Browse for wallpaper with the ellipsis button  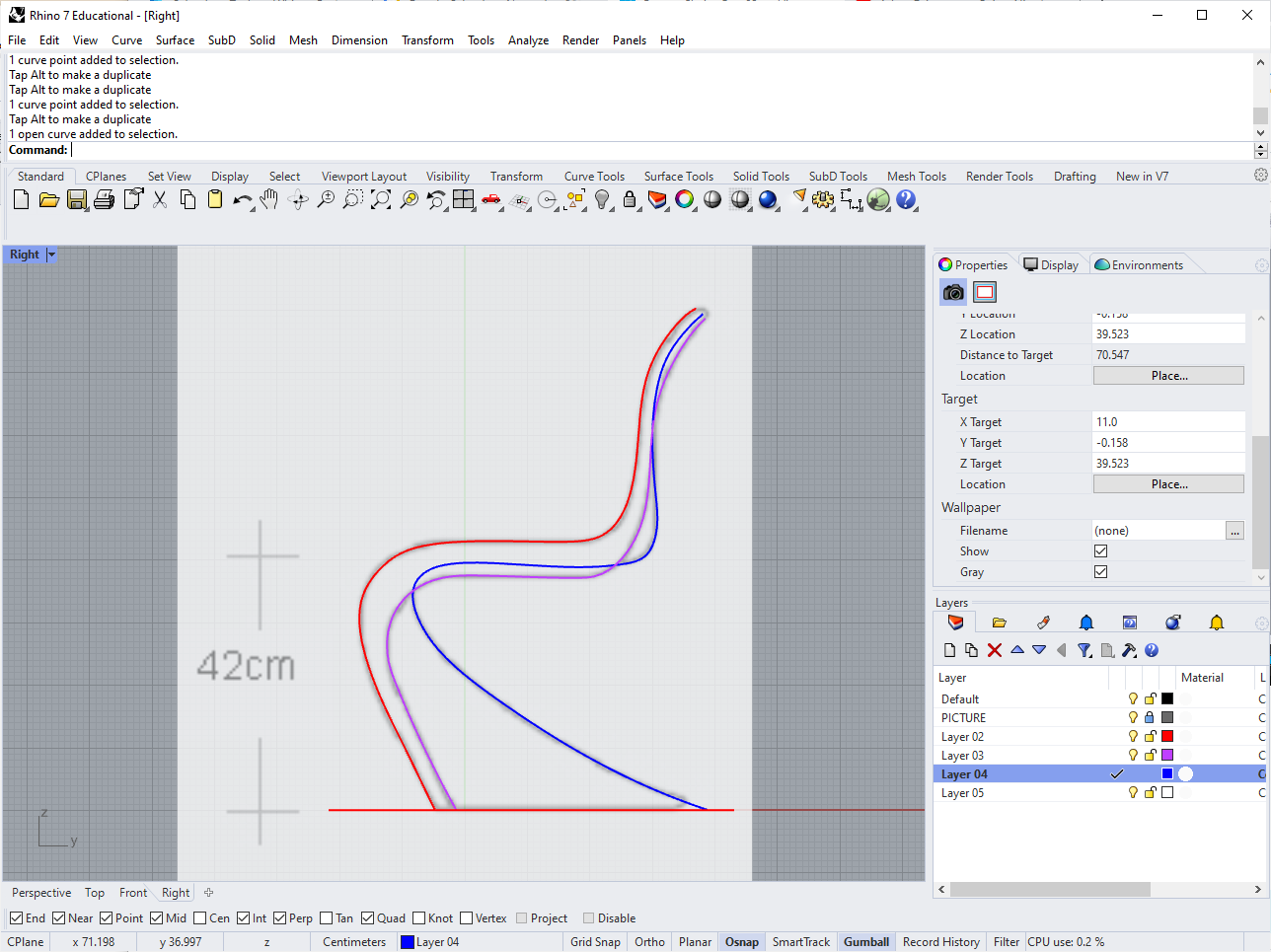1234,531
